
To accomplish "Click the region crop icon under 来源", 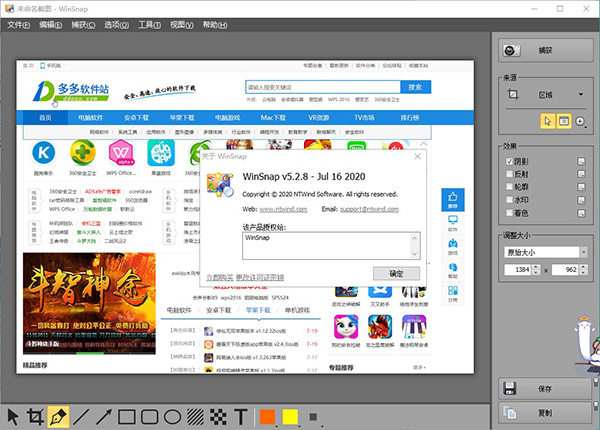I will pyautogui.click(x=513, y=94).
